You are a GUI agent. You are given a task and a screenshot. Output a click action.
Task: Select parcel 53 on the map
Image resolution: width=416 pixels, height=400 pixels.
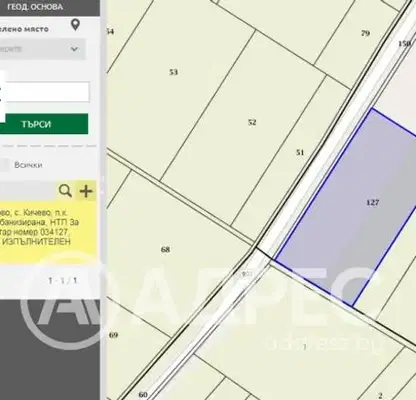coord(174,72)
